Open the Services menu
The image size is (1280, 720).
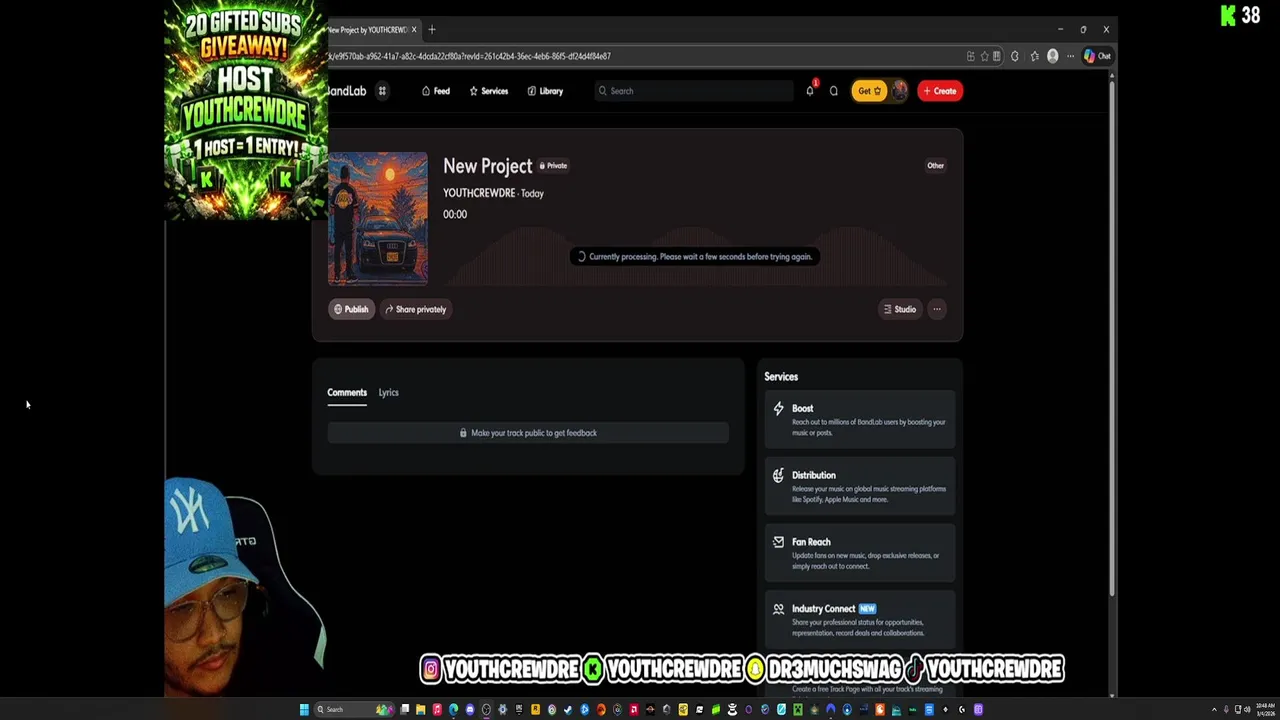click(489, 91)
